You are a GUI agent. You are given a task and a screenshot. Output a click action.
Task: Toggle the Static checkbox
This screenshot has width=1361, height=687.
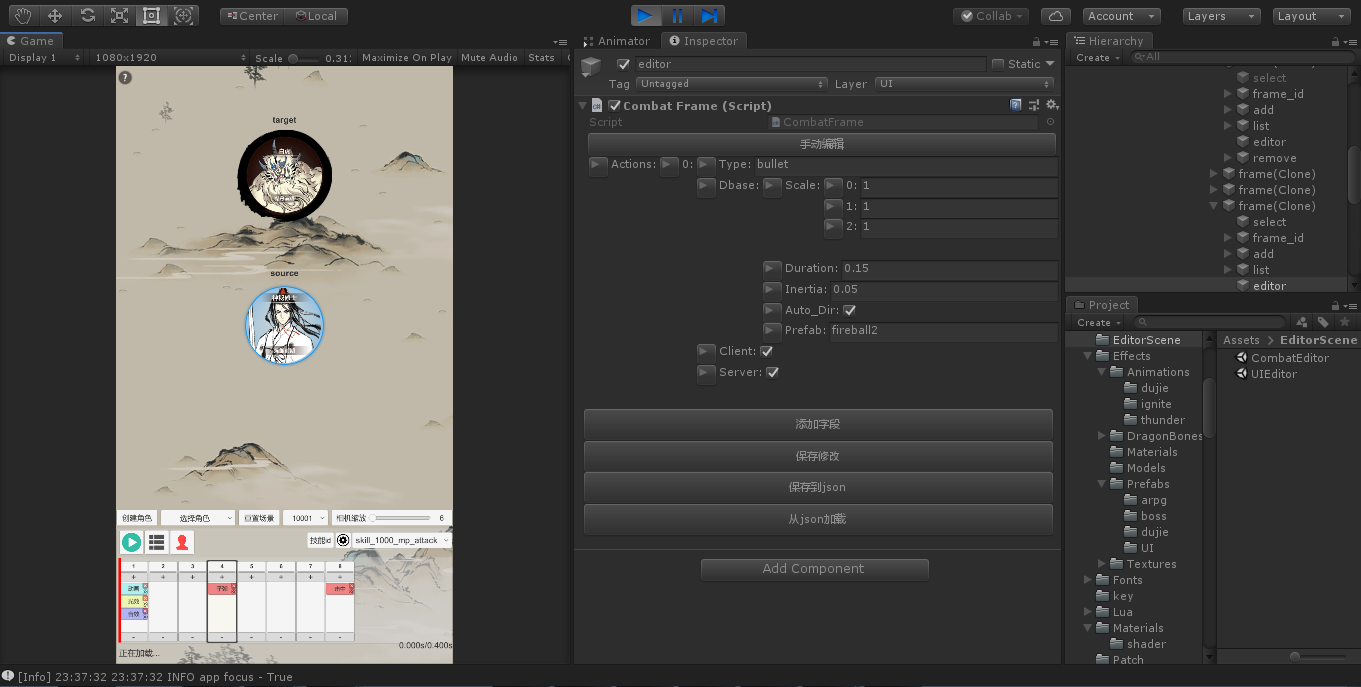tap(997, 64)
